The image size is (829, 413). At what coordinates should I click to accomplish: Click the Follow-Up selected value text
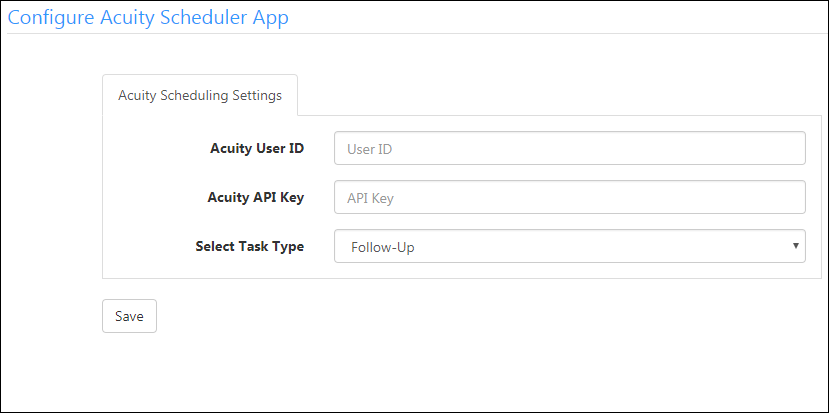[x=383, y=247]
